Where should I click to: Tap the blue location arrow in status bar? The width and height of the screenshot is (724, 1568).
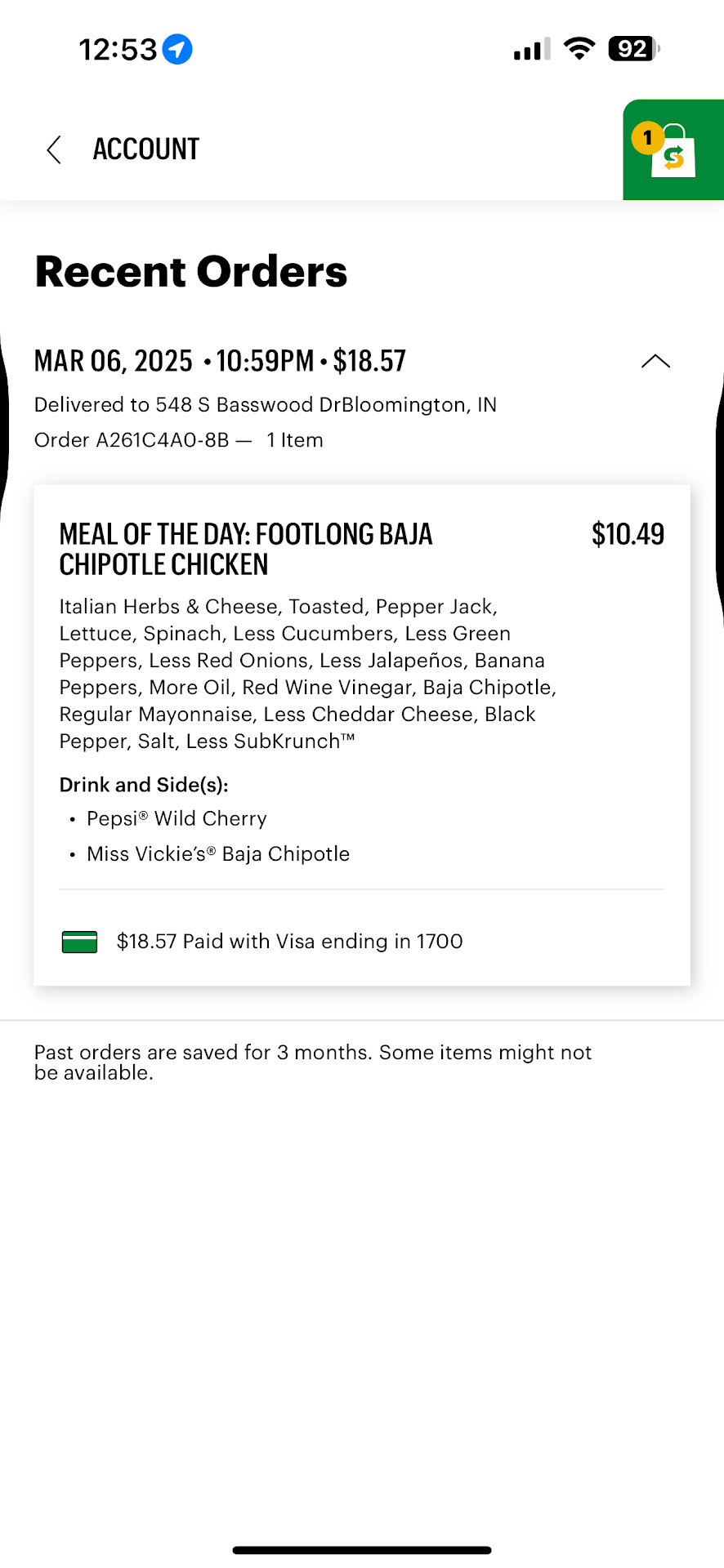(177, 50)
